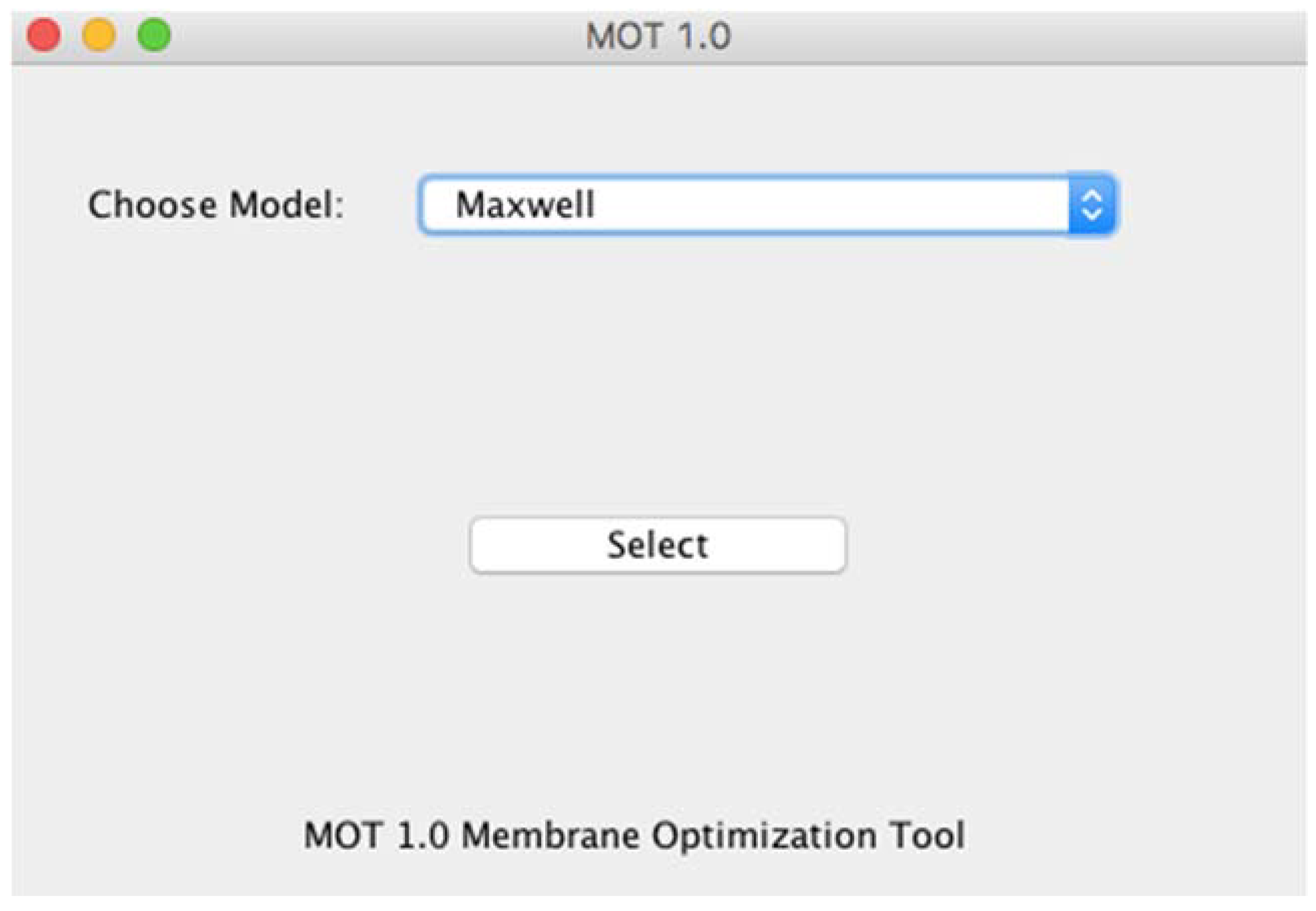The image size is (1316, 911).
Task: Close the MOT 1.0 window
Action: [x=44, y=35]
